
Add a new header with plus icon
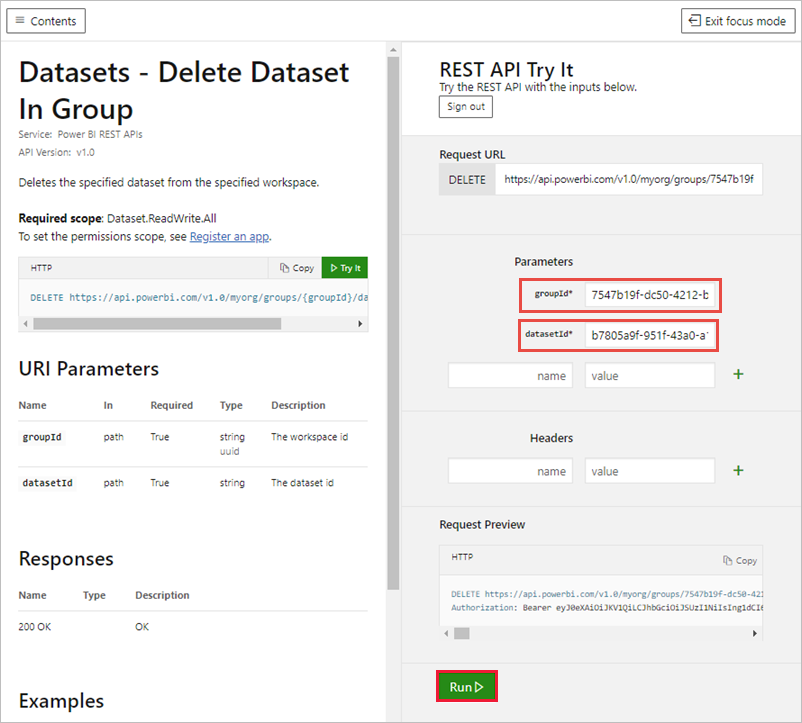(x=739, y=470)
